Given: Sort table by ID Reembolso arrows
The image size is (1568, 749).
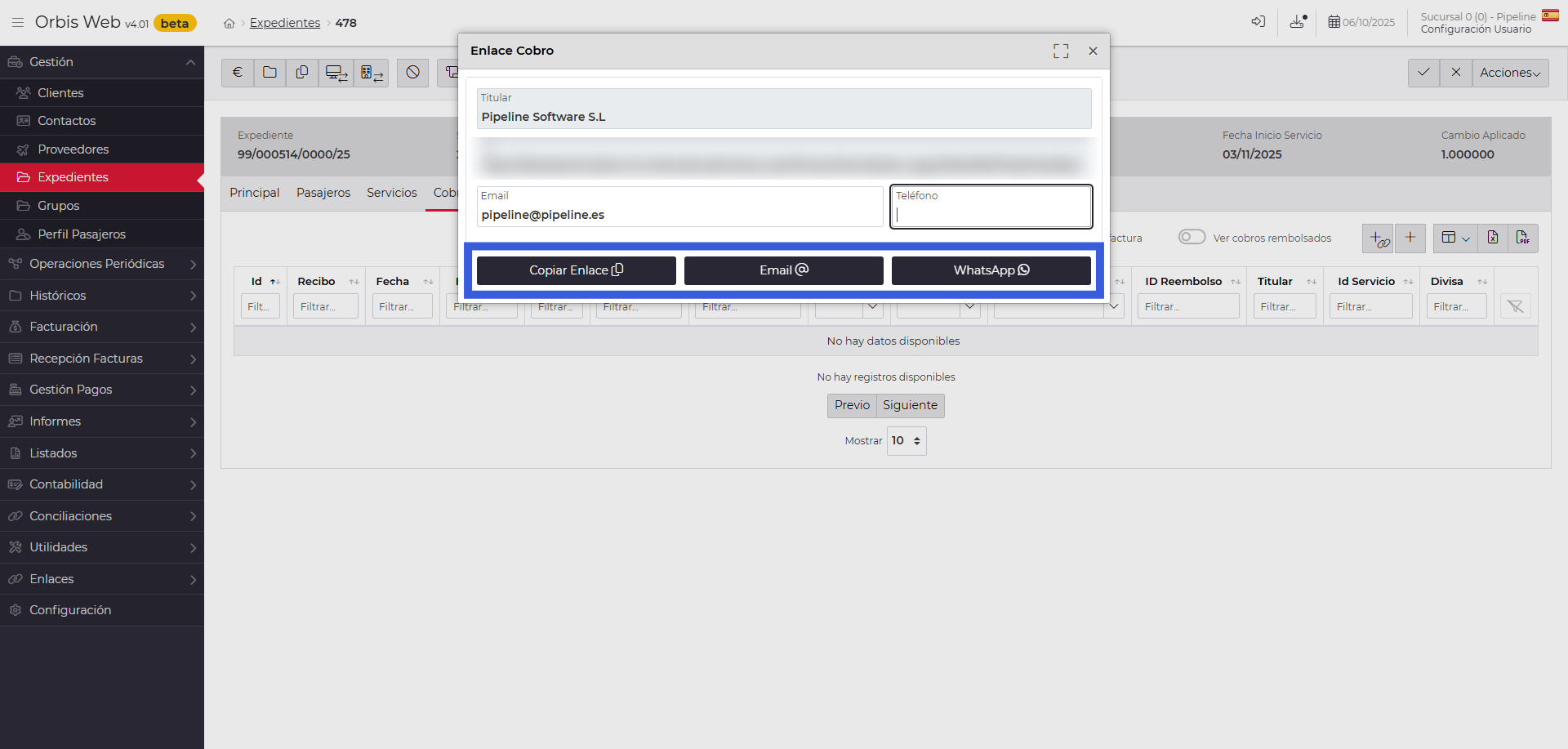Looking at the screenshot, I should [1236, 282].
